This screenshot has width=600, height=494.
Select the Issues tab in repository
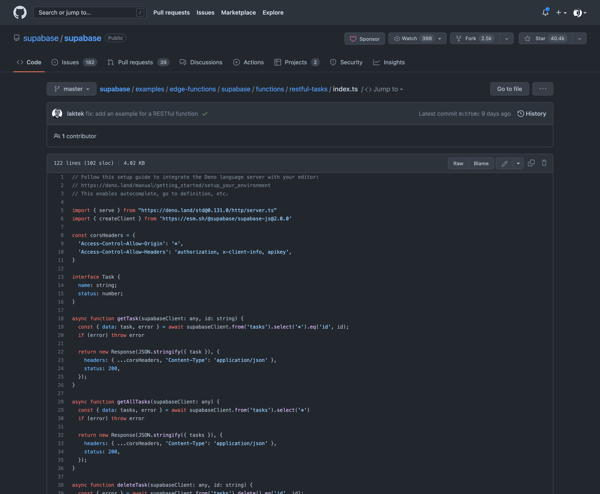(74, 62)
